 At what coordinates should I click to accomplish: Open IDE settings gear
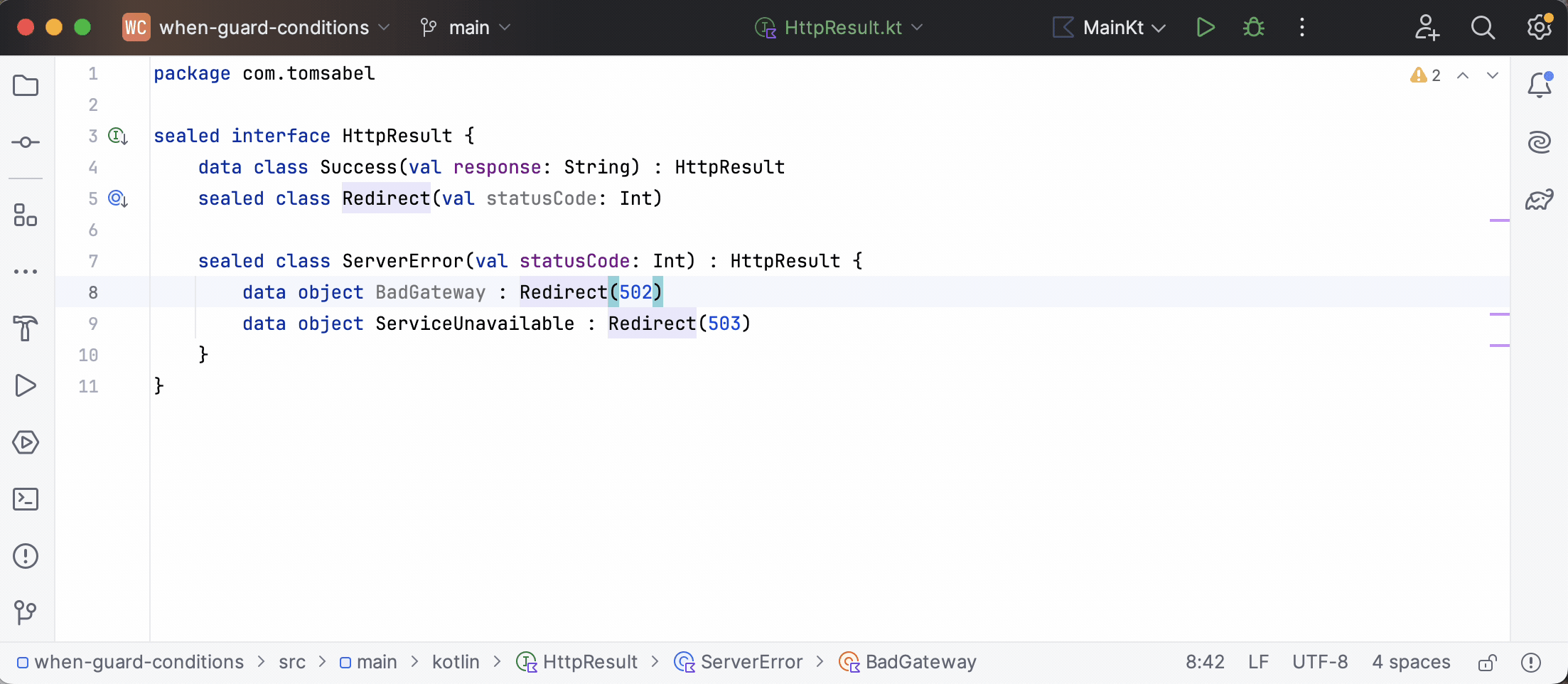click(1540, 27)
